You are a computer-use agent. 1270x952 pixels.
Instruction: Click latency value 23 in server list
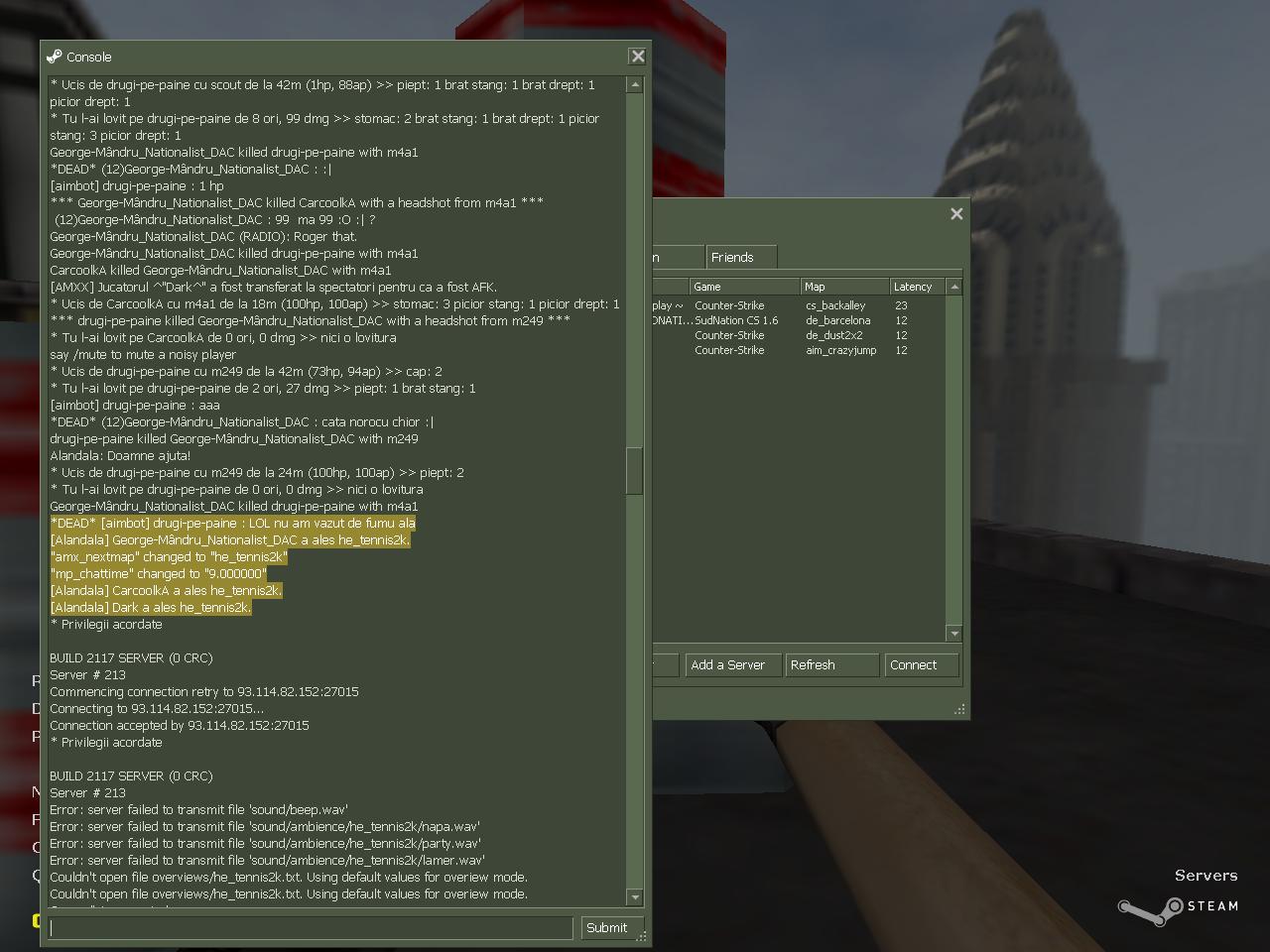point(901,305)
